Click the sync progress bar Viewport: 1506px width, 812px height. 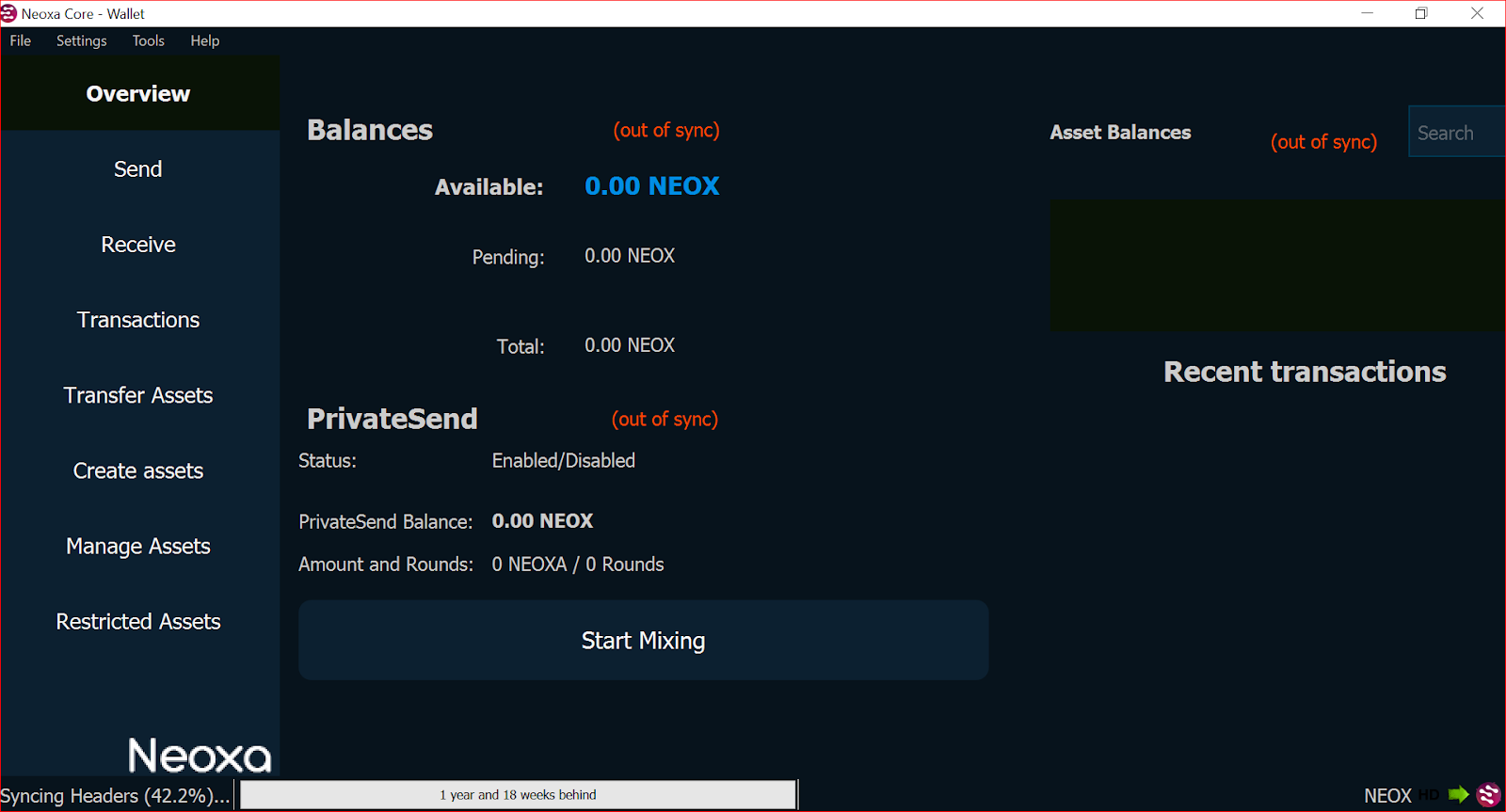coord(518,795)
